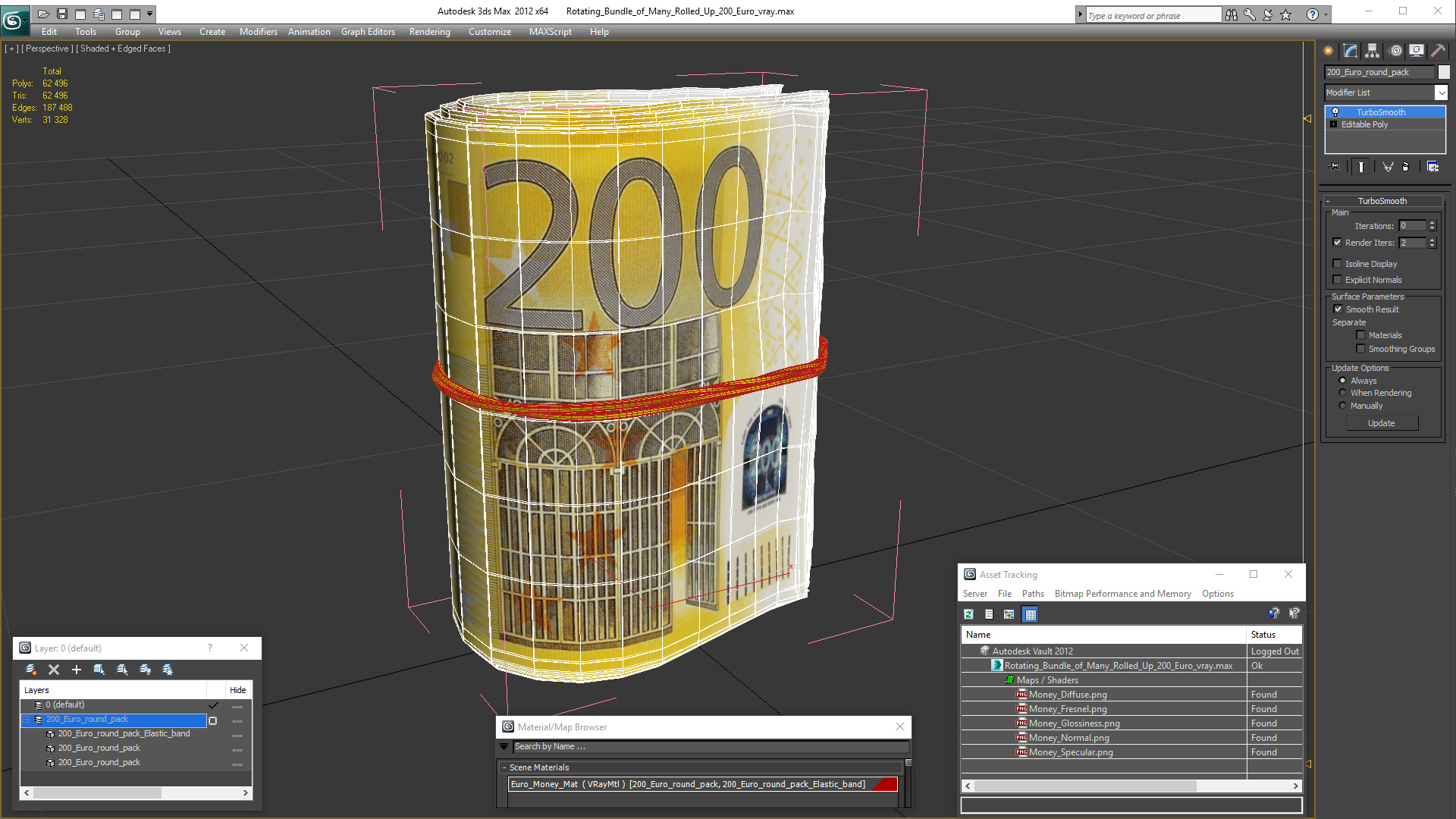
Task: Select Manually update option
Action: 1343,406
